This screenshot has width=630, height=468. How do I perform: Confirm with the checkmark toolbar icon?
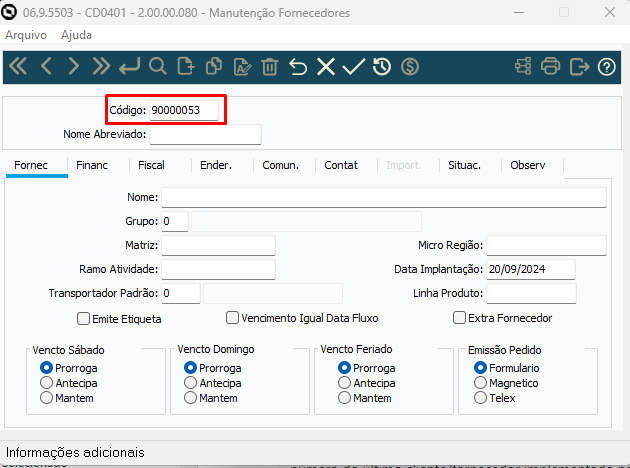[354, 66]
